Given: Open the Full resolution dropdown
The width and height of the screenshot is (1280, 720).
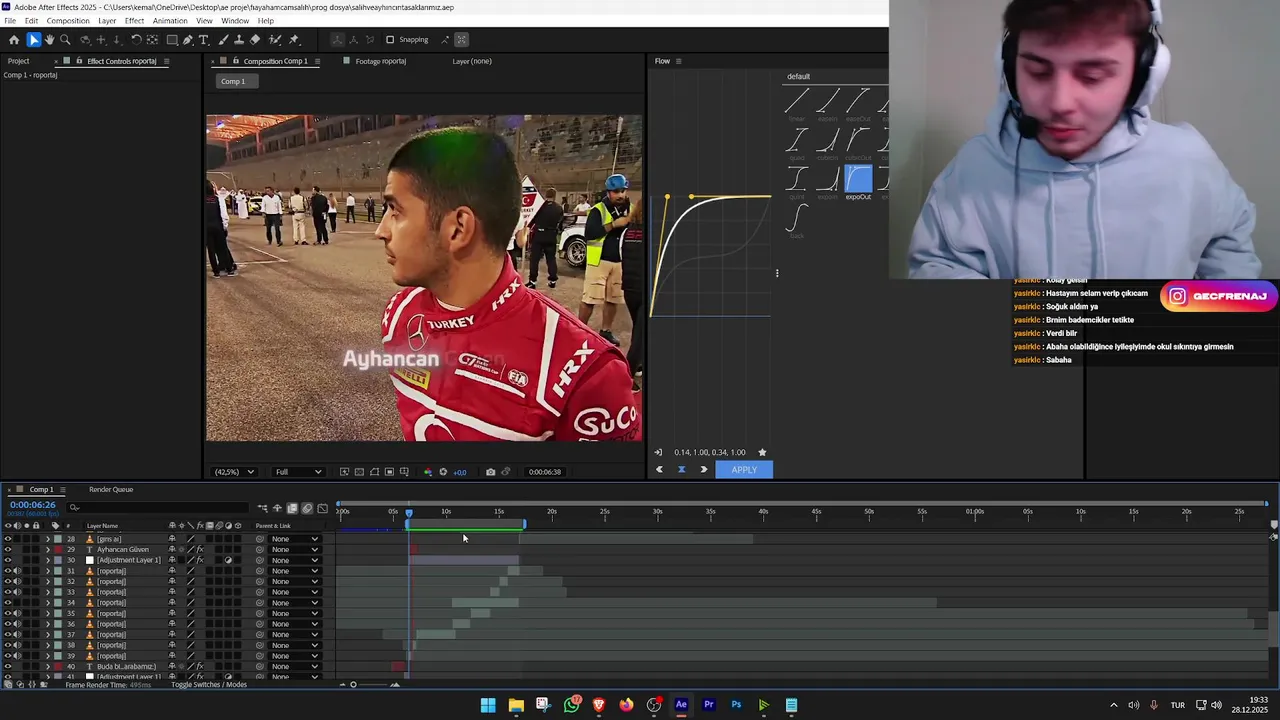Looking at the screenshot, I should (298, 472).
